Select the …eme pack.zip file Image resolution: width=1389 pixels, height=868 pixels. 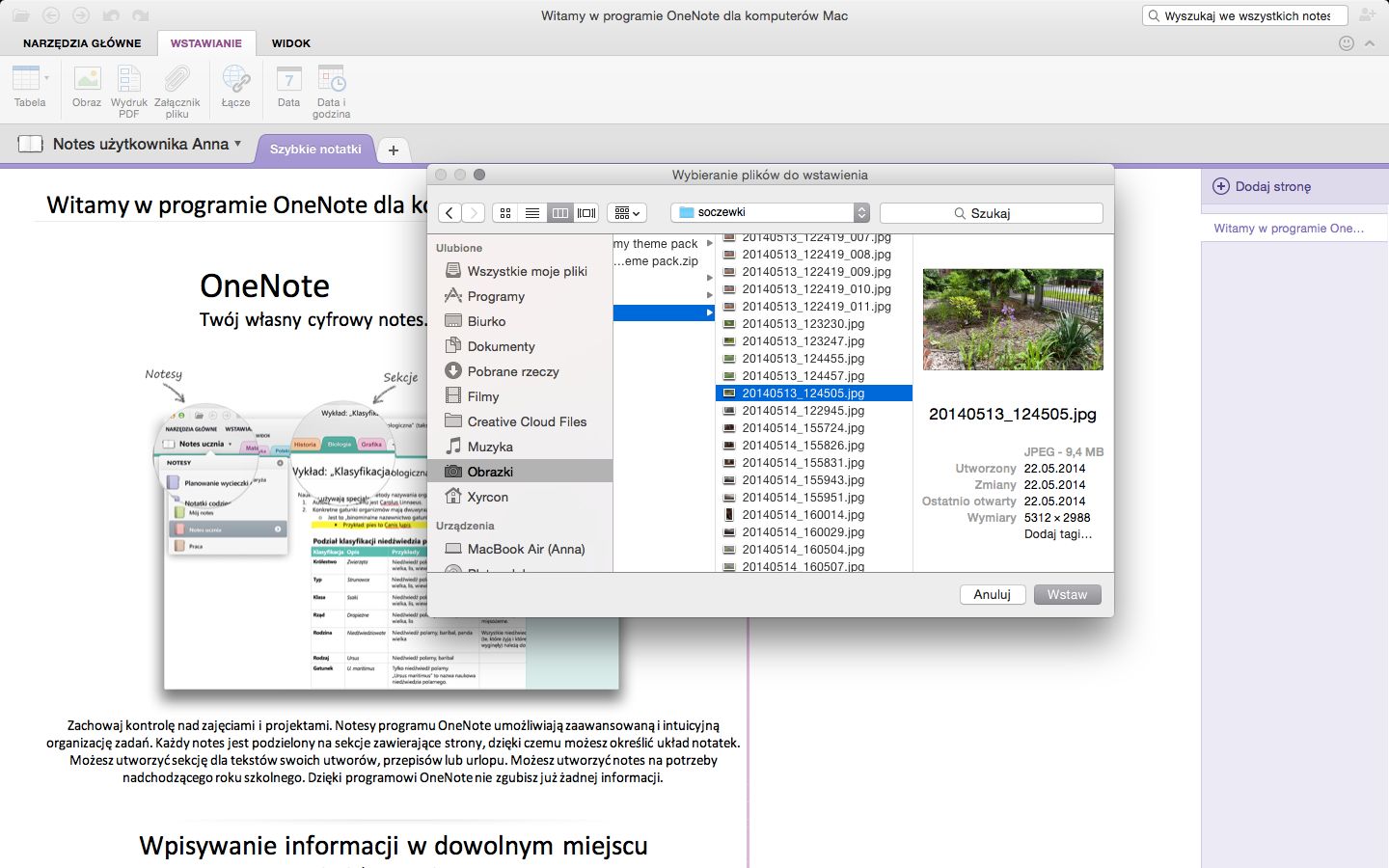(x=664, y=261)
